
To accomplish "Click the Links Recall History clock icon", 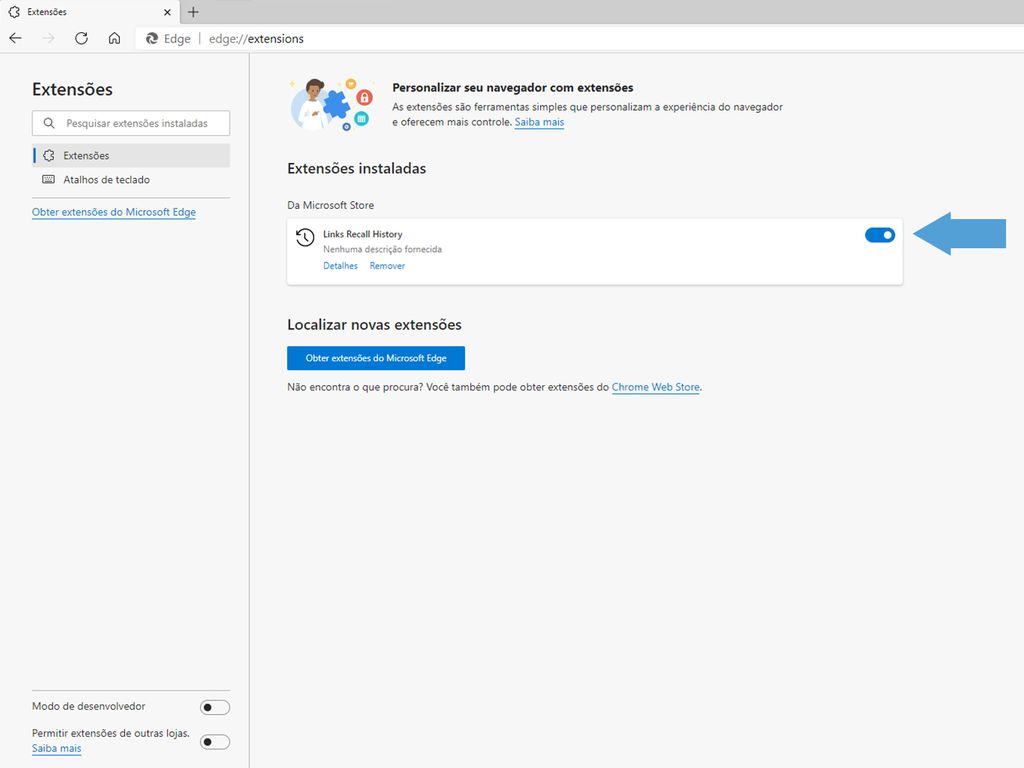I will [305, 238].
